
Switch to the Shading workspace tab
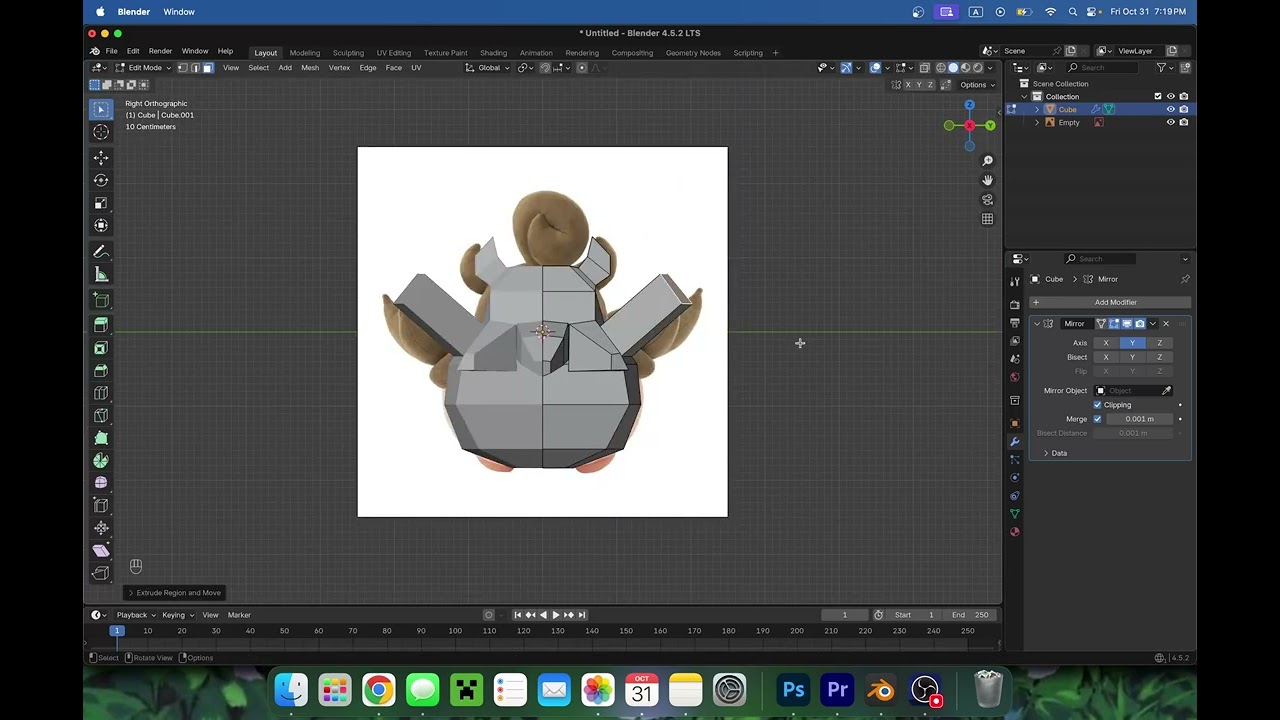point(493,53)
